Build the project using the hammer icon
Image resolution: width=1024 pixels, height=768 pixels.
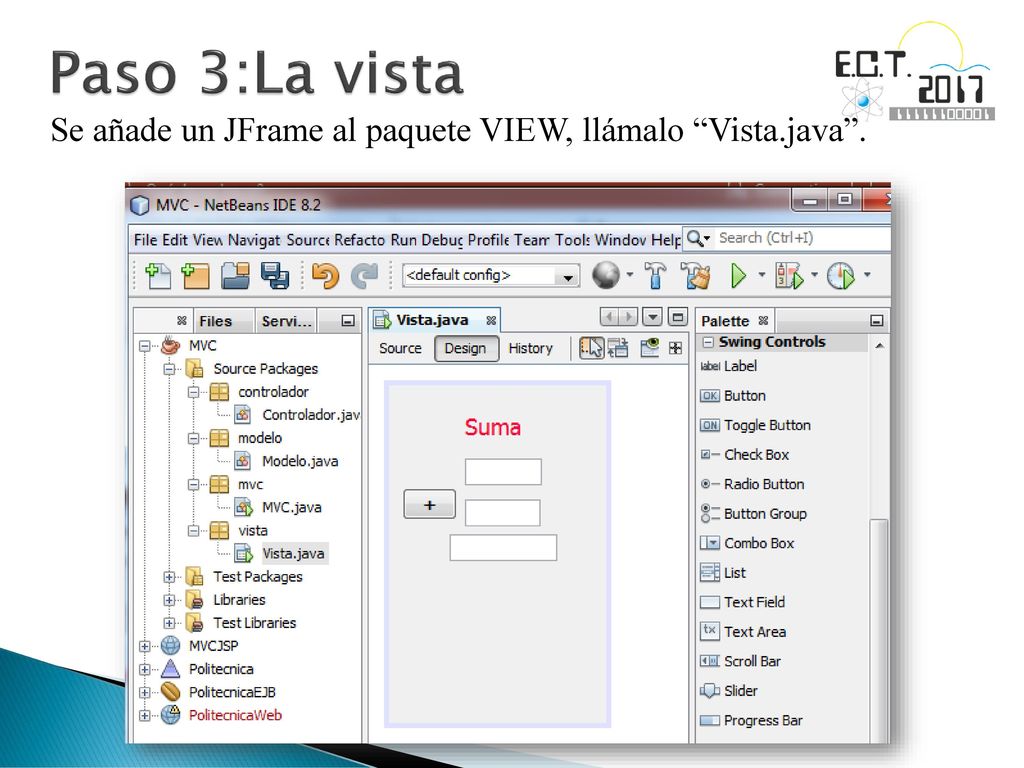click(655, 275)
